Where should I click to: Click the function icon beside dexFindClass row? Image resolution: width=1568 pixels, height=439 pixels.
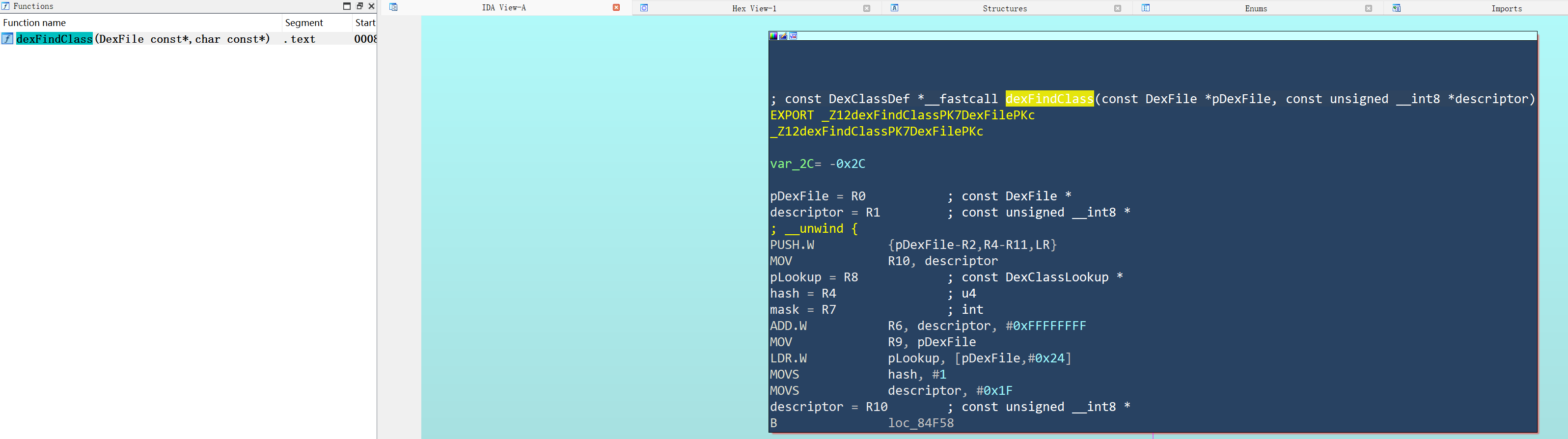point(7,39)
